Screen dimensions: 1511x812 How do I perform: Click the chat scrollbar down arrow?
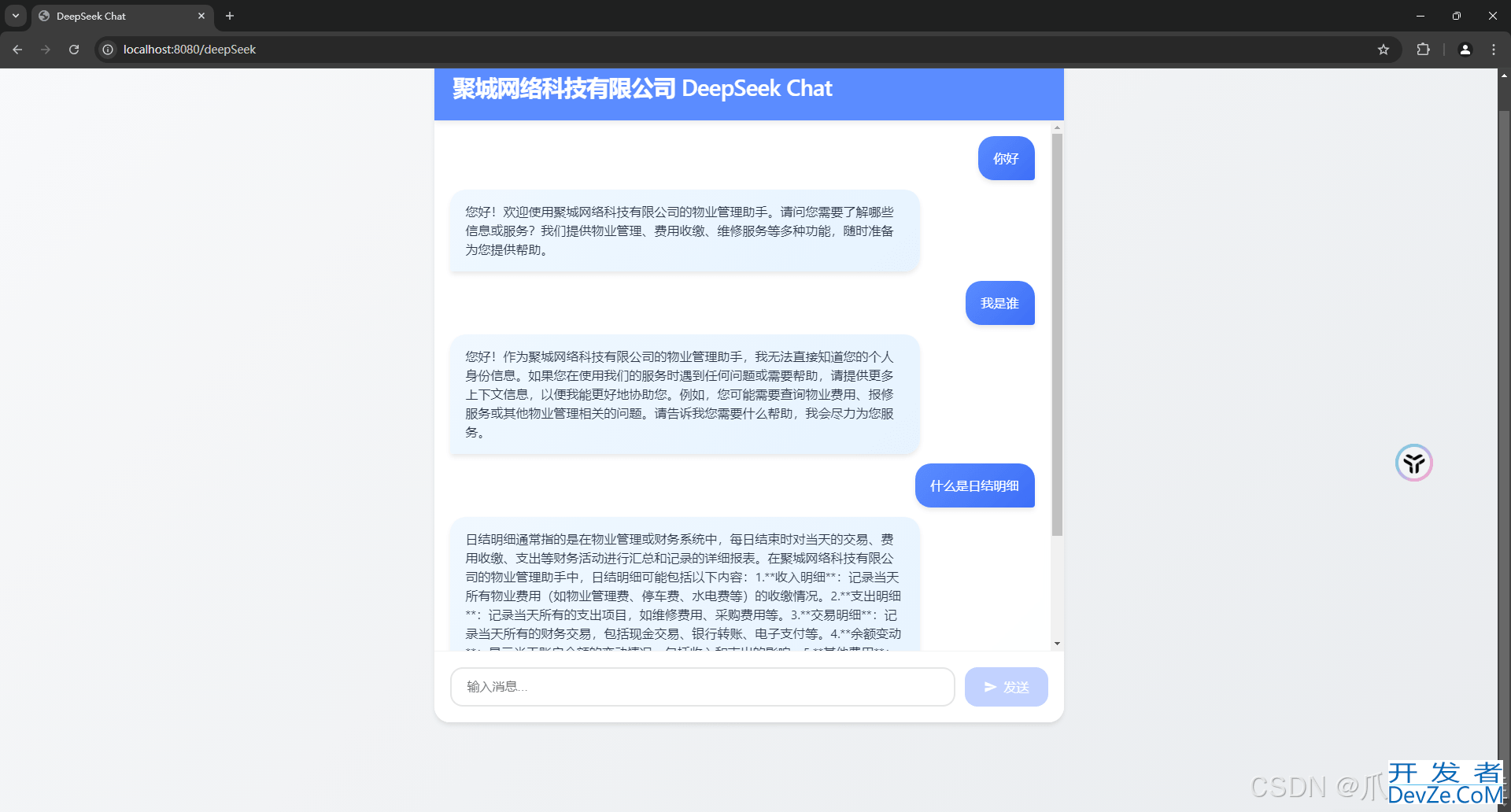1057,644
